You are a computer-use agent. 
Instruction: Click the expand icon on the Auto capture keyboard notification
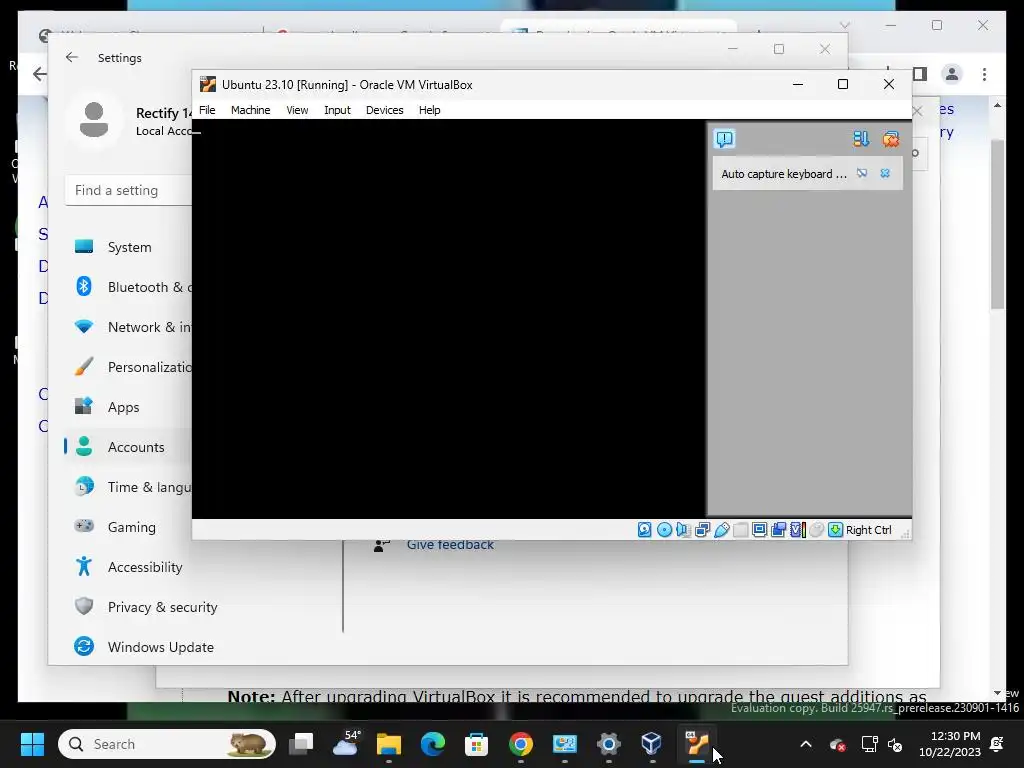(862, 174)
